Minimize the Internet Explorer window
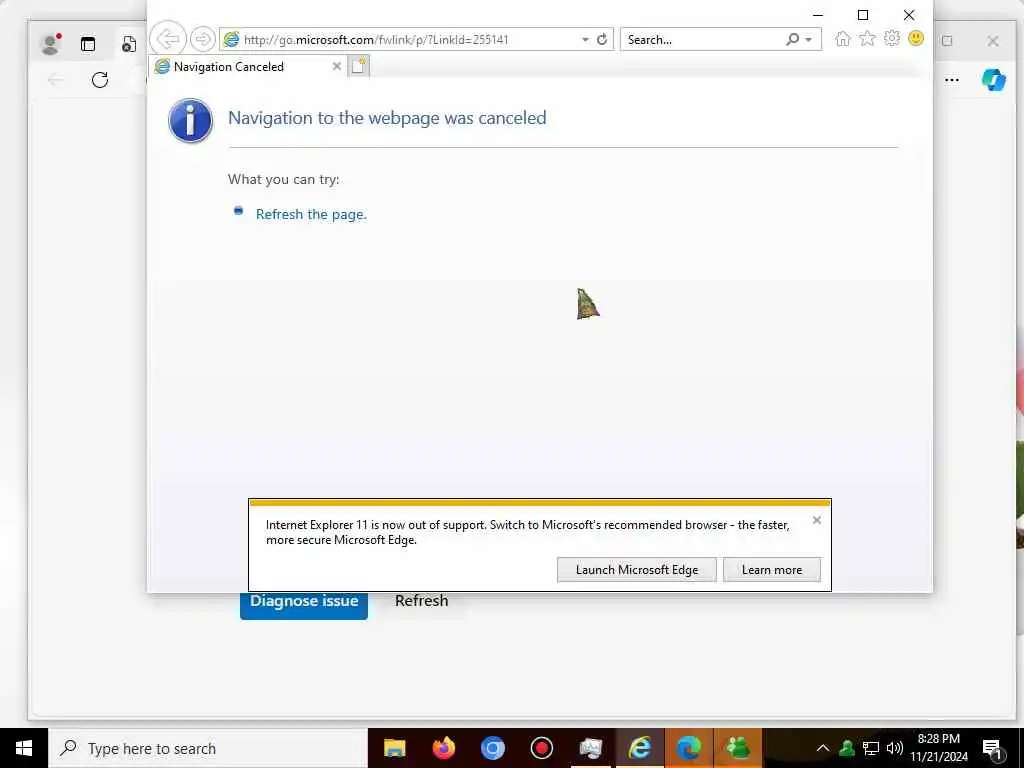The width and height of the screenshot is (1024, 768). coord(818,15)
